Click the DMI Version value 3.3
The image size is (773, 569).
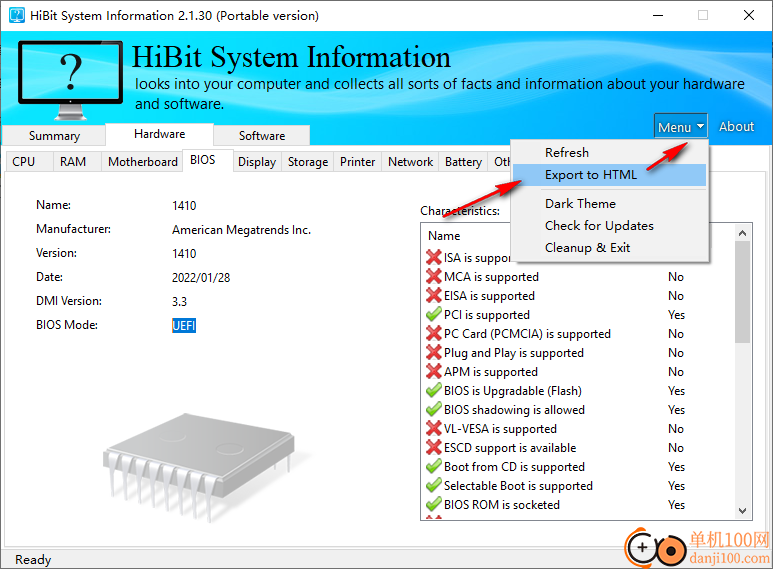pyautogui.click(x=179, y=301)
